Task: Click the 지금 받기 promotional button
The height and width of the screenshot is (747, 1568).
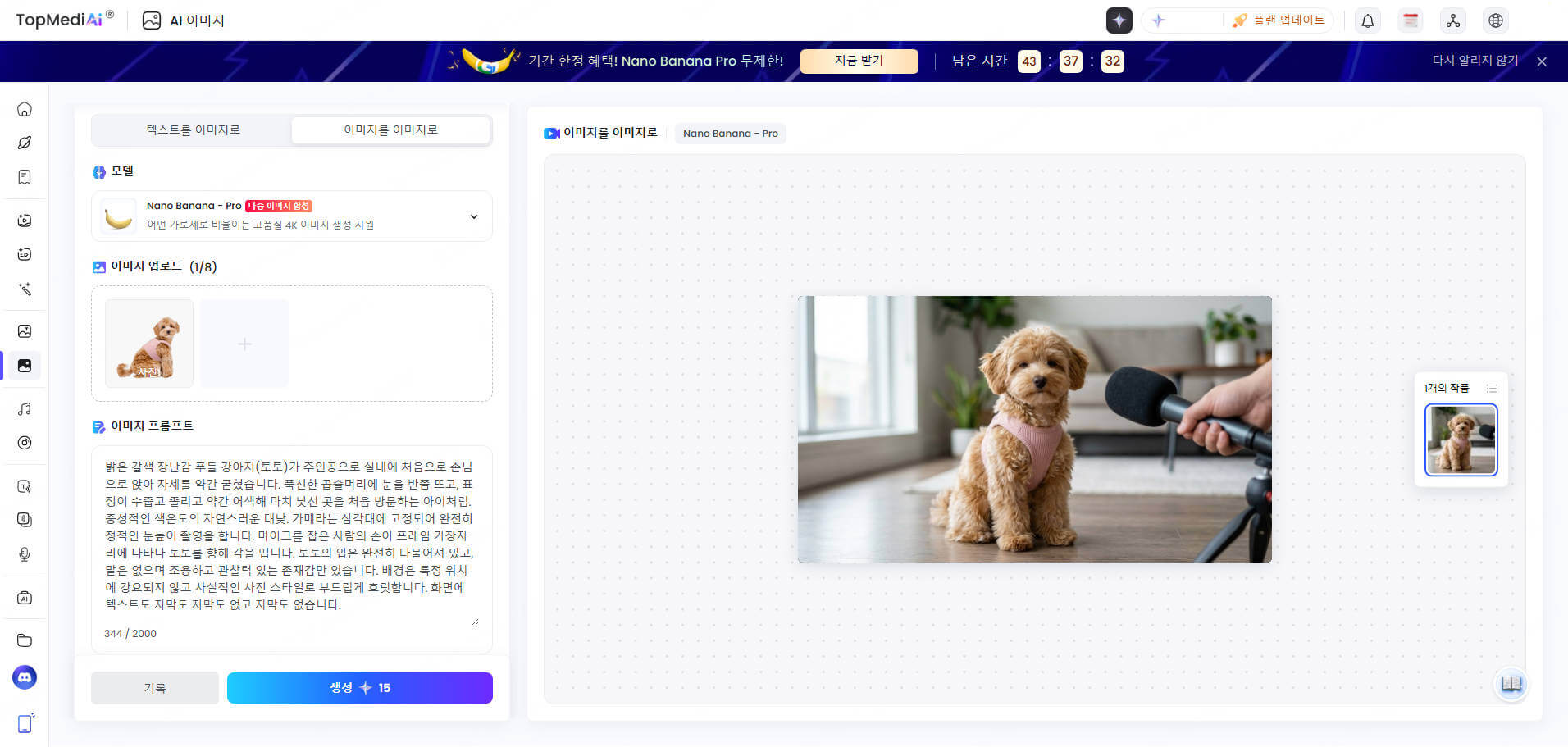Action: [x=859, y=61]
